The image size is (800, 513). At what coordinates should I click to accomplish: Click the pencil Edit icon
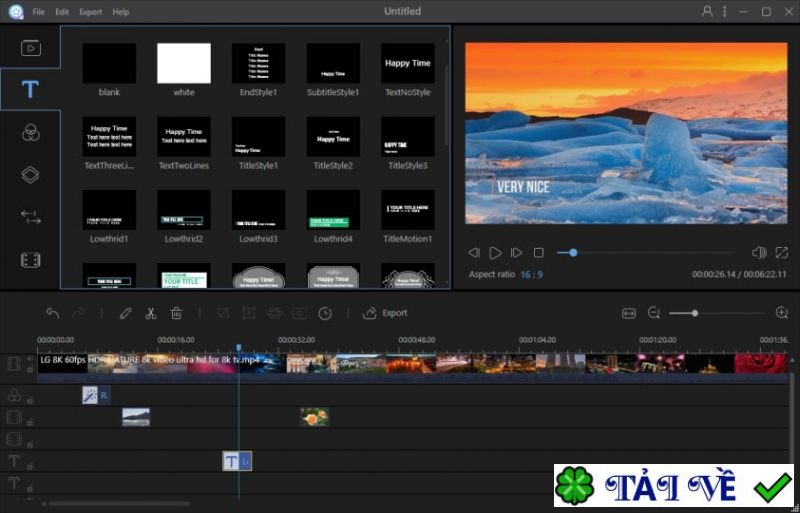pos(125,313)
